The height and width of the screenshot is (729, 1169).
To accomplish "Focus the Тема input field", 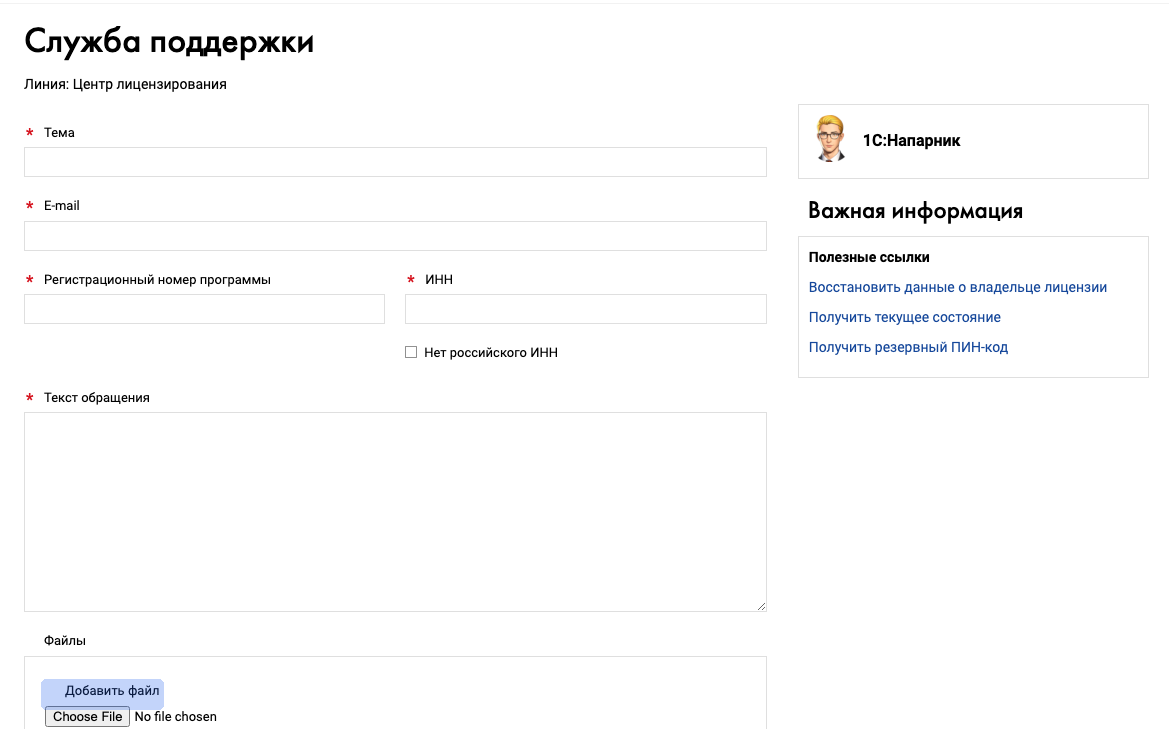I will (x=395, y=162).
